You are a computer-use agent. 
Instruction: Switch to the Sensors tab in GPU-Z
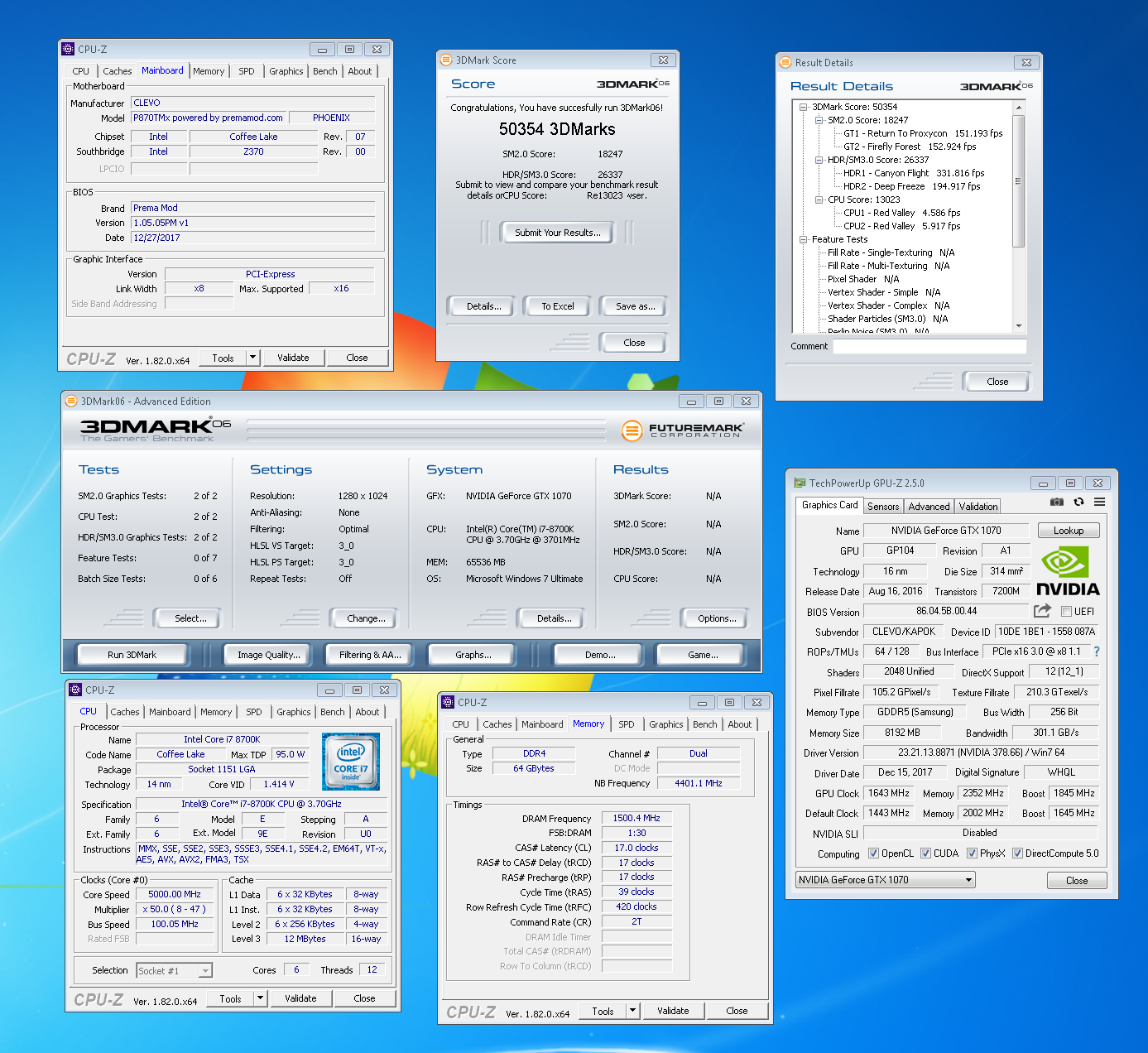point(883,506)
